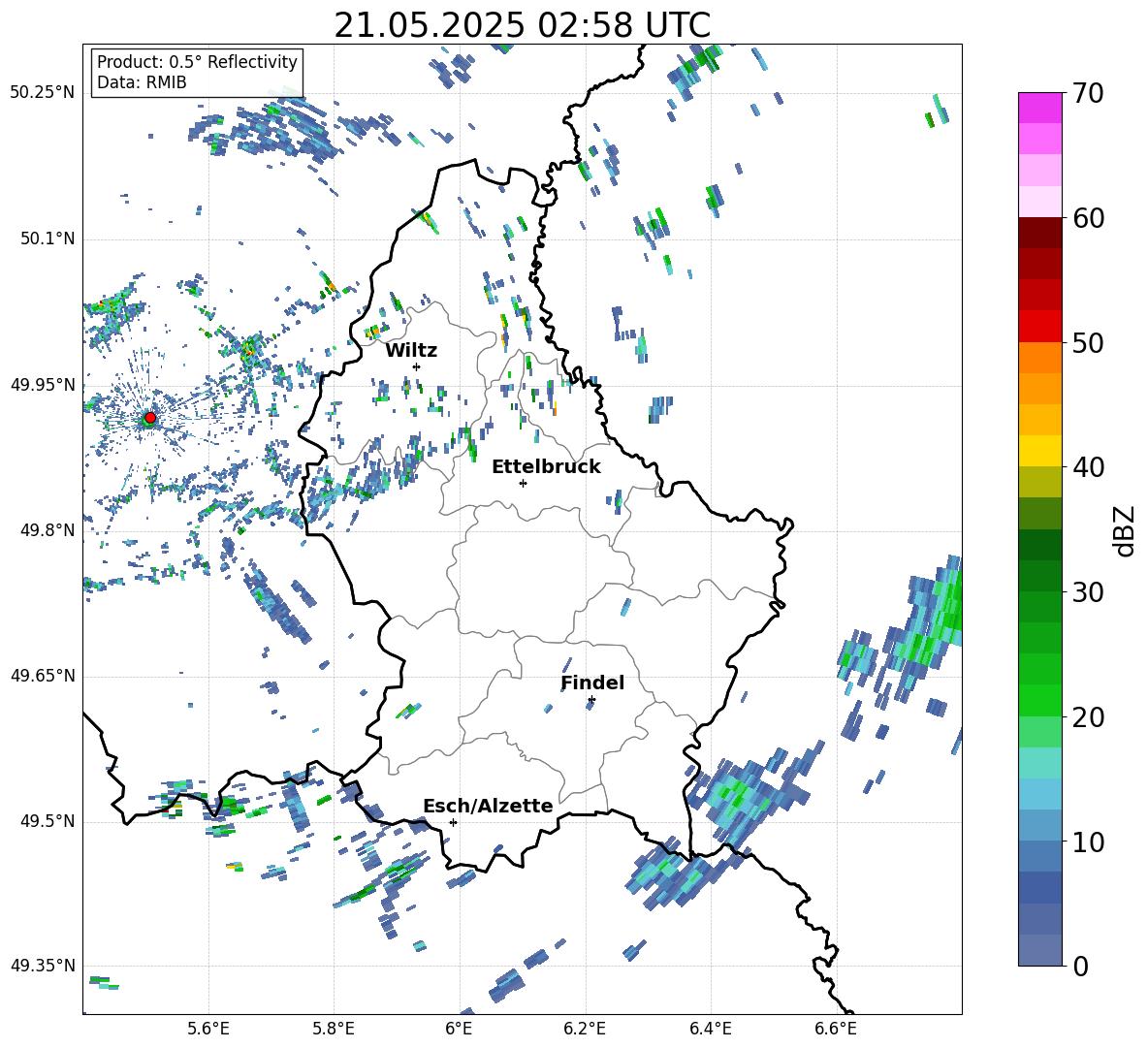The height and width of the screenshot is (1048, 1148).
Task: Click the Ettelbruck city label
Action: [x=546, y=467]
